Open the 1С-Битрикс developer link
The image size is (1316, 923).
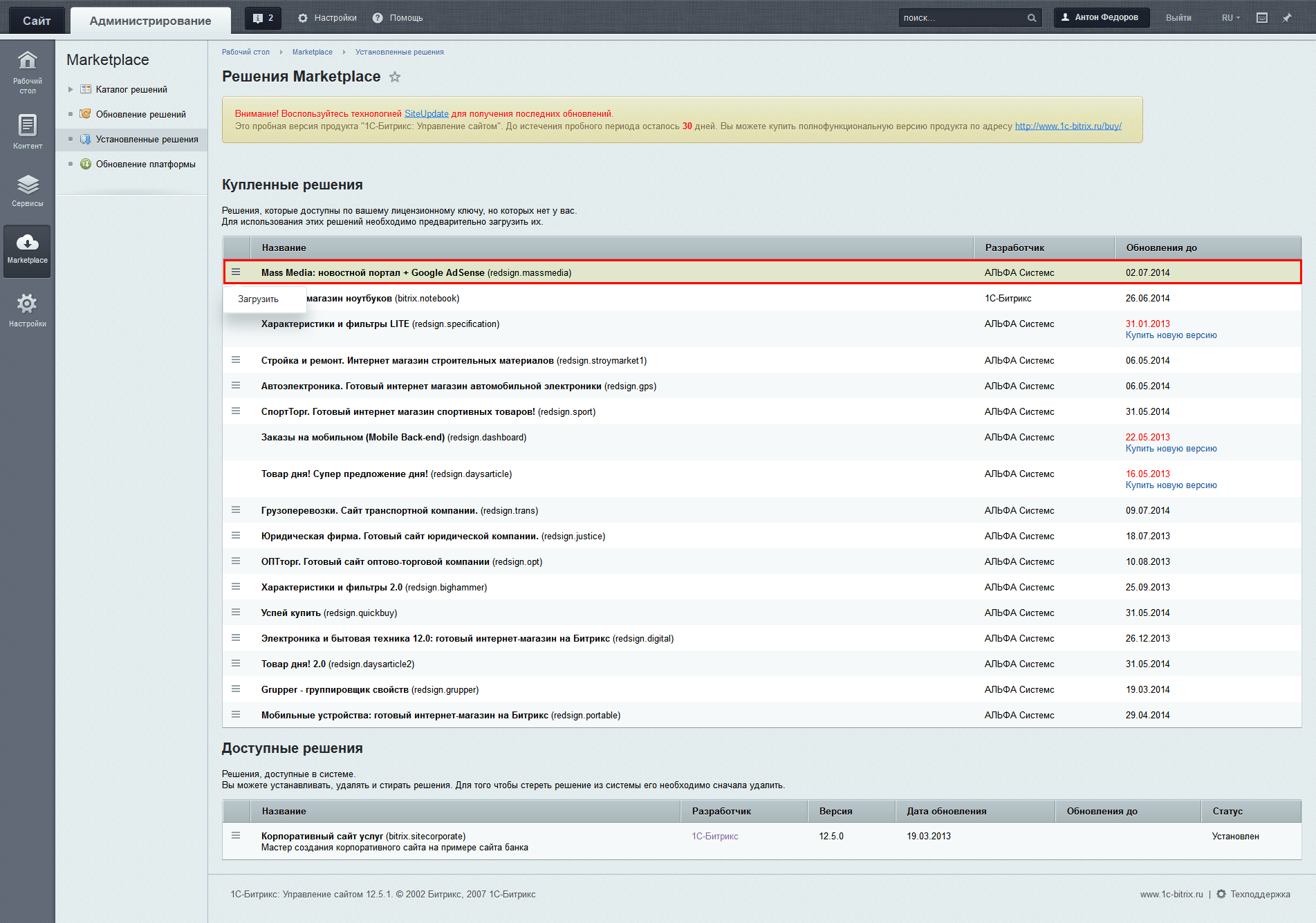click(x=715, y=837)
